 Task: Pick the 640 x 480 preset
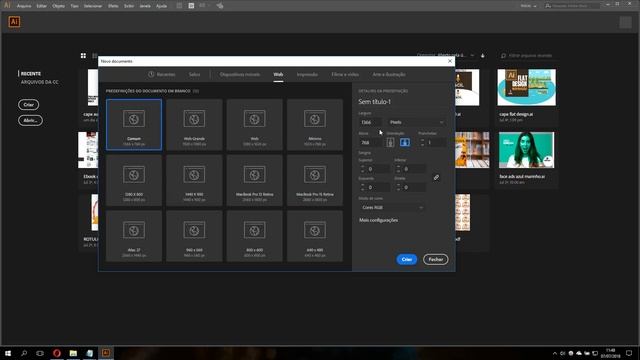click(x=315, y=236)
